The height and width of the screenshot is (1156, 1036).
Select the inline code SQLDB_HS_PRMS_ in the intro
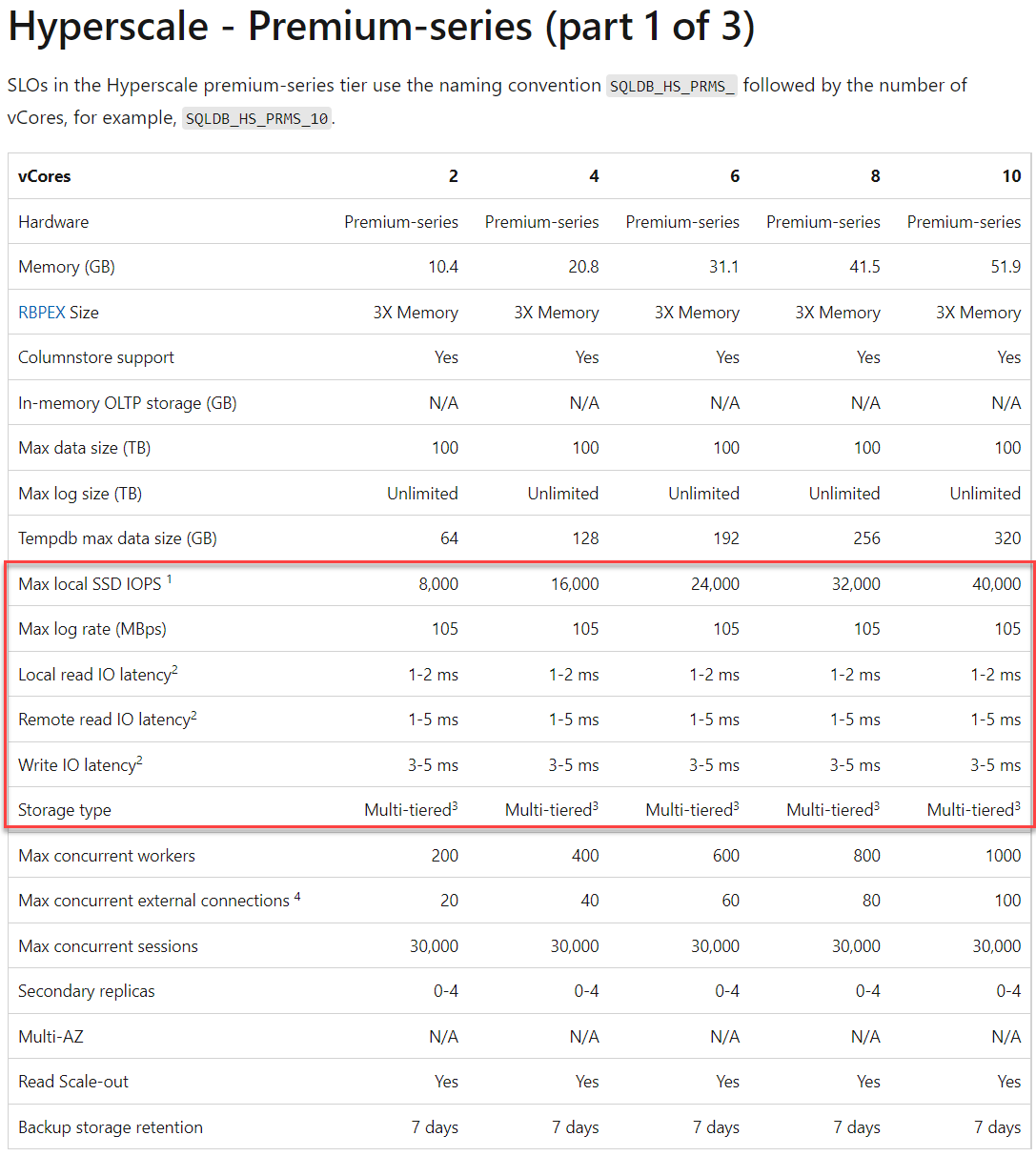(672, 86)
